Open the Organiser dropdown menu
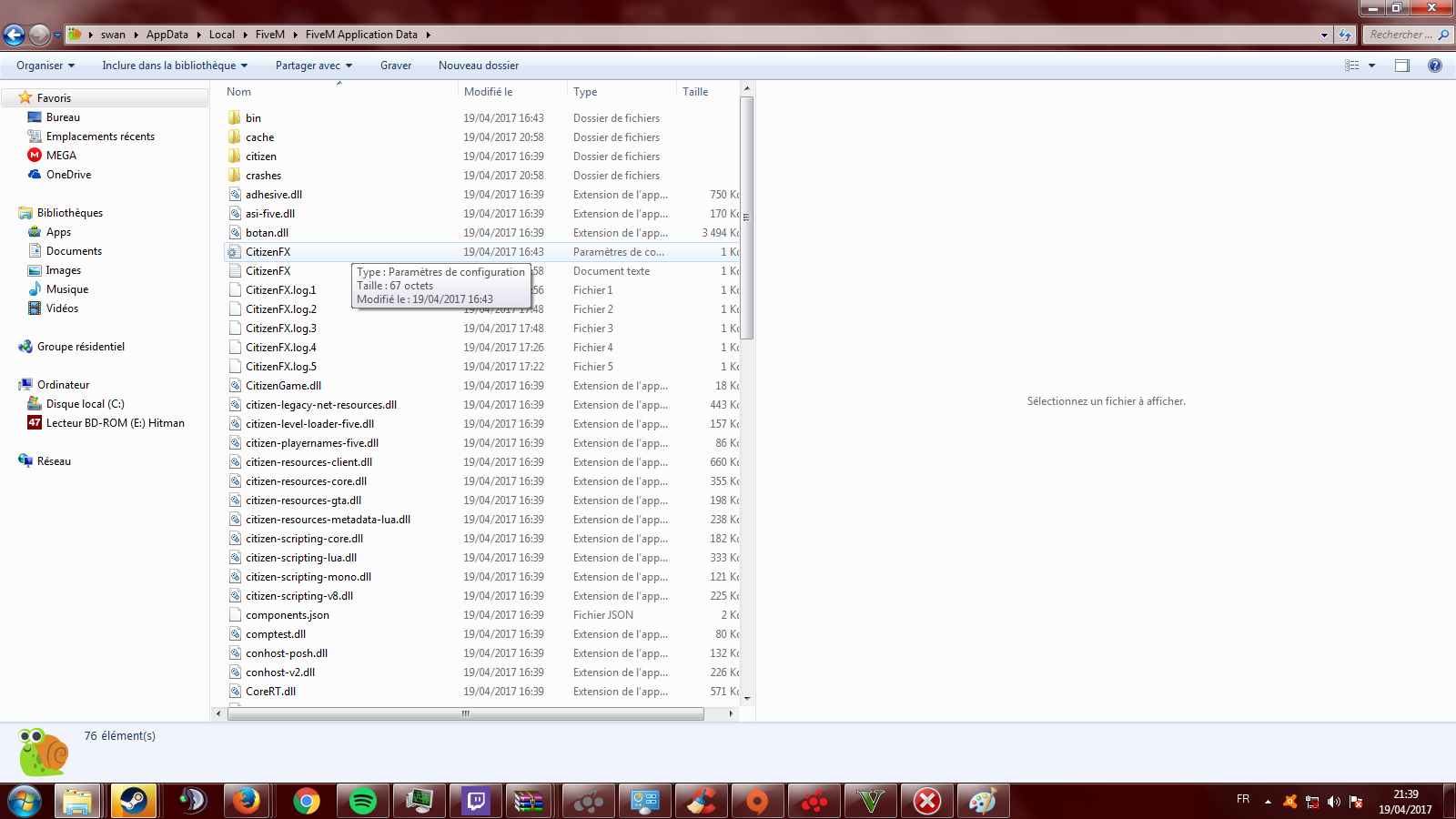This screenshot has width=1456, height=819. 45,66
